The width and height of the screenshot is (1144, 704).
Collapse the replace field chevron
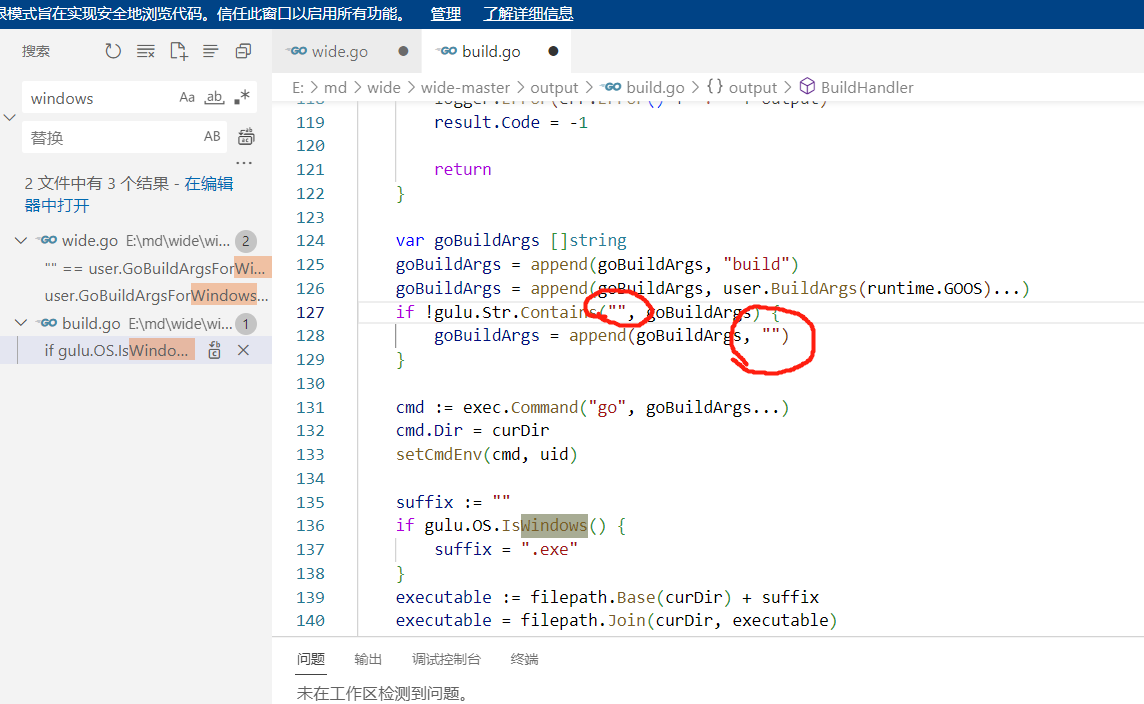tap(10, 117)
